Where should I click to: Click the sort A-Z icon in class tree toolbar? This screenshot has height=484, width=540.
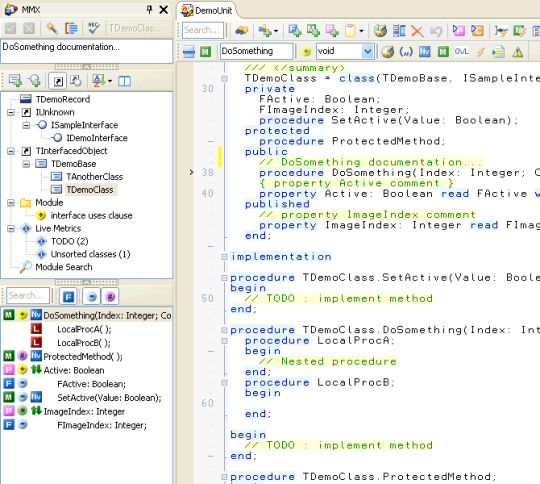pyautogui.click(x=99, y=81)
